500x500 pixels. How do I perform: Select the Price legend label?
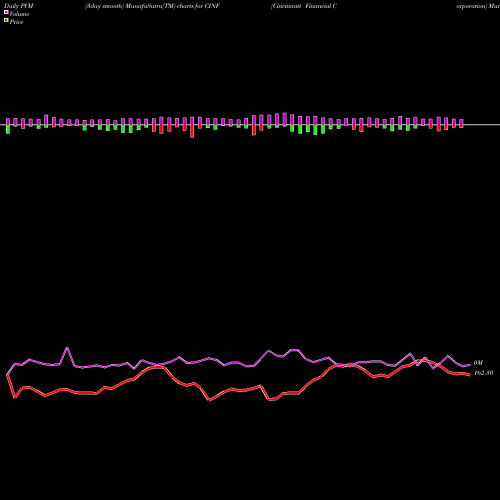point(16,22)
